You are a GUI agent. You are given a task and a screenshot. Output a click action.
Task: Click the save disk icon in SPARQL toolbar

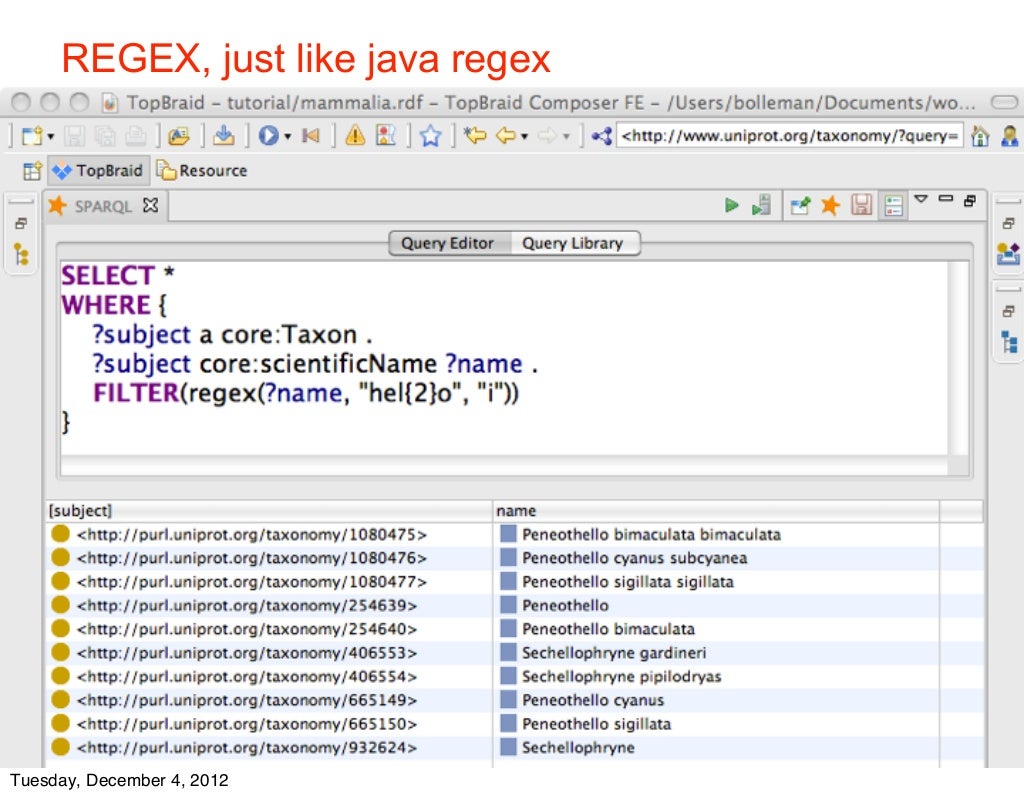coord(860,205)
